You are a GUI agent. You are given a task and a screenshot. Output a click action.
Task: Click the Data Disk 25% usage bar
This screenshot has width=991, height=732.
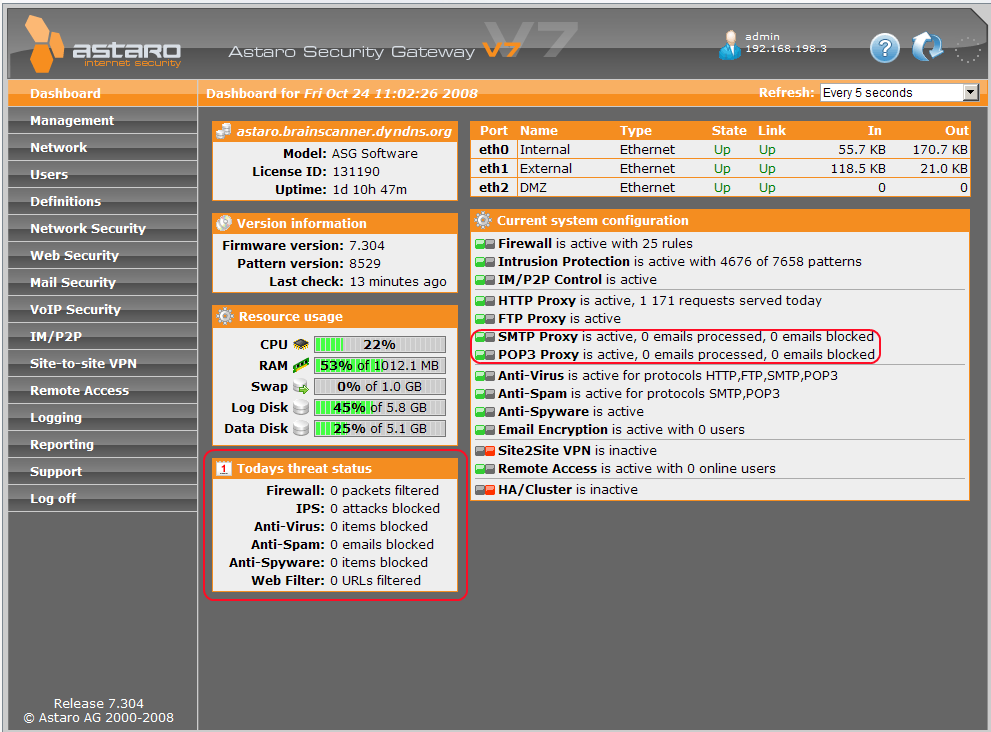pyautogui.click(x=380, y=428)
